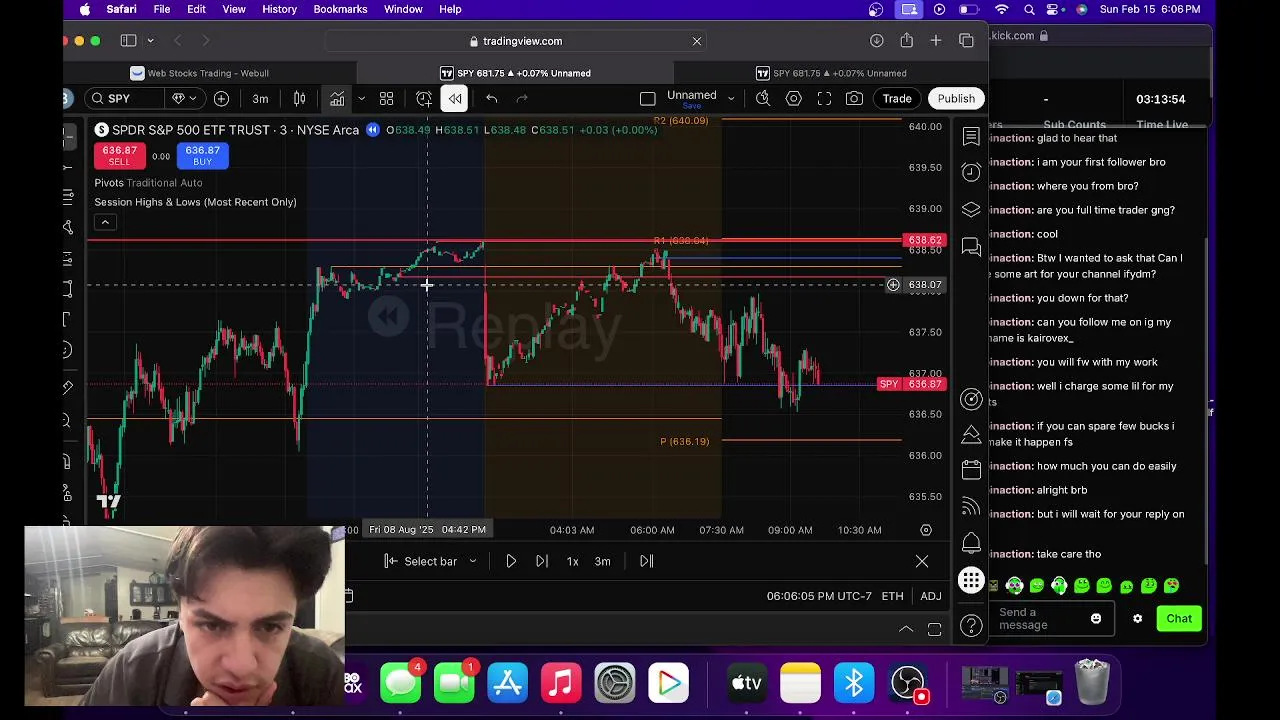
Task: Open the watchlist panel in right sidebar
Action: (x=971, y=136)
